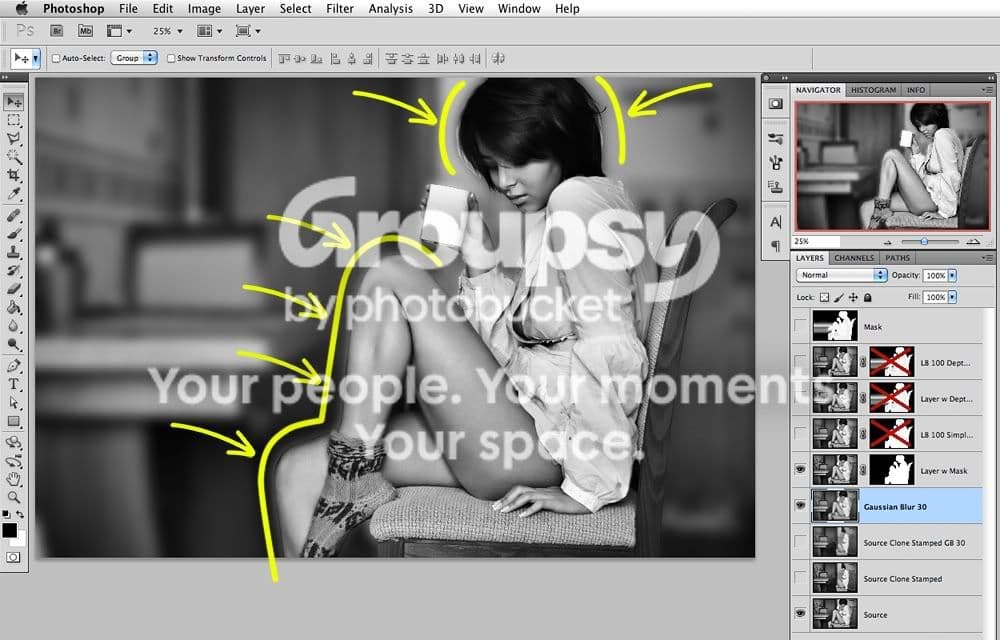Launch Adobe Bridge

point(57,31)
